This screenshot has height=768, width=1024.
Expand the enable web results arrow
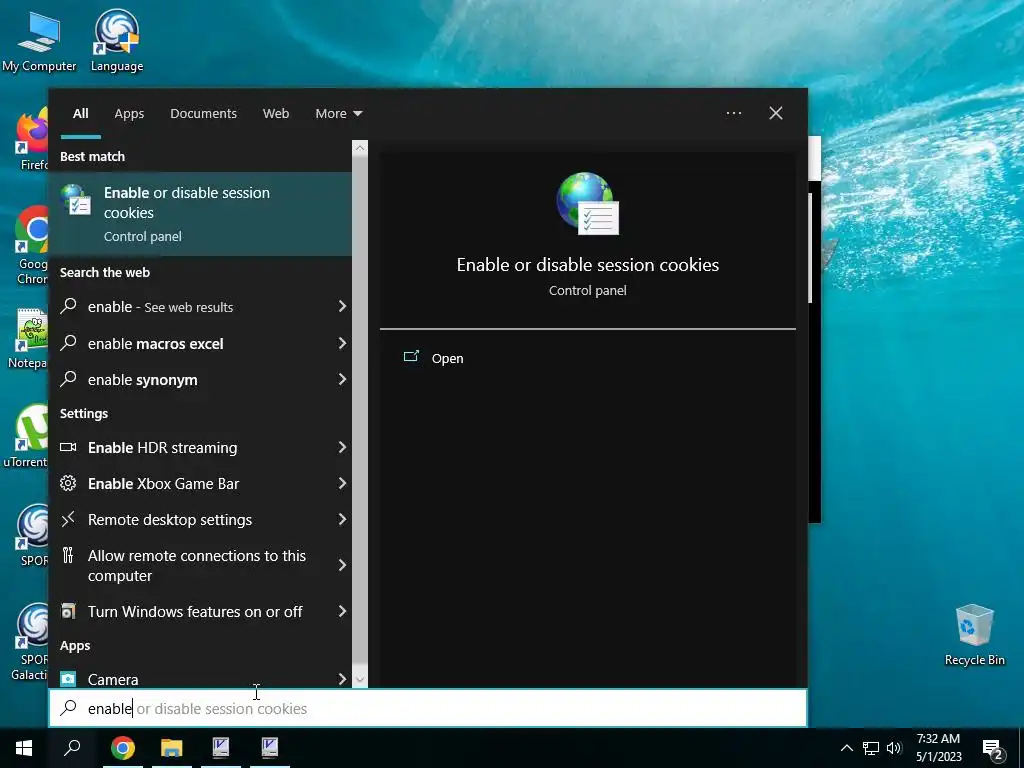[x=342, y=306]
